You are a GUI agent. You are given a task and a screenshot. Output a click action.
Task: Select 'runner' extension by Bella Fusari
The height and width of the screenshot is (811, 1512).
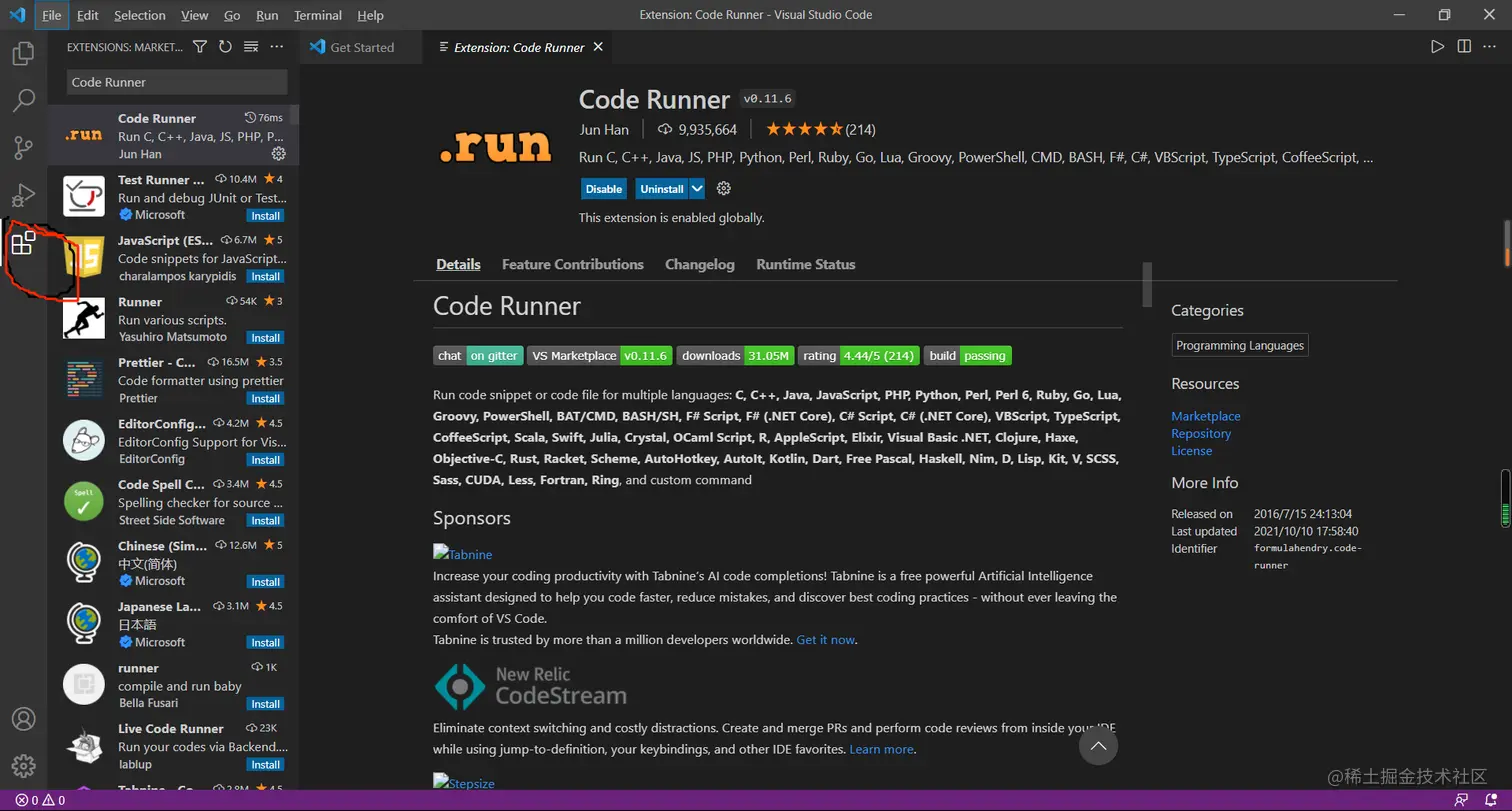click(174, 685)
